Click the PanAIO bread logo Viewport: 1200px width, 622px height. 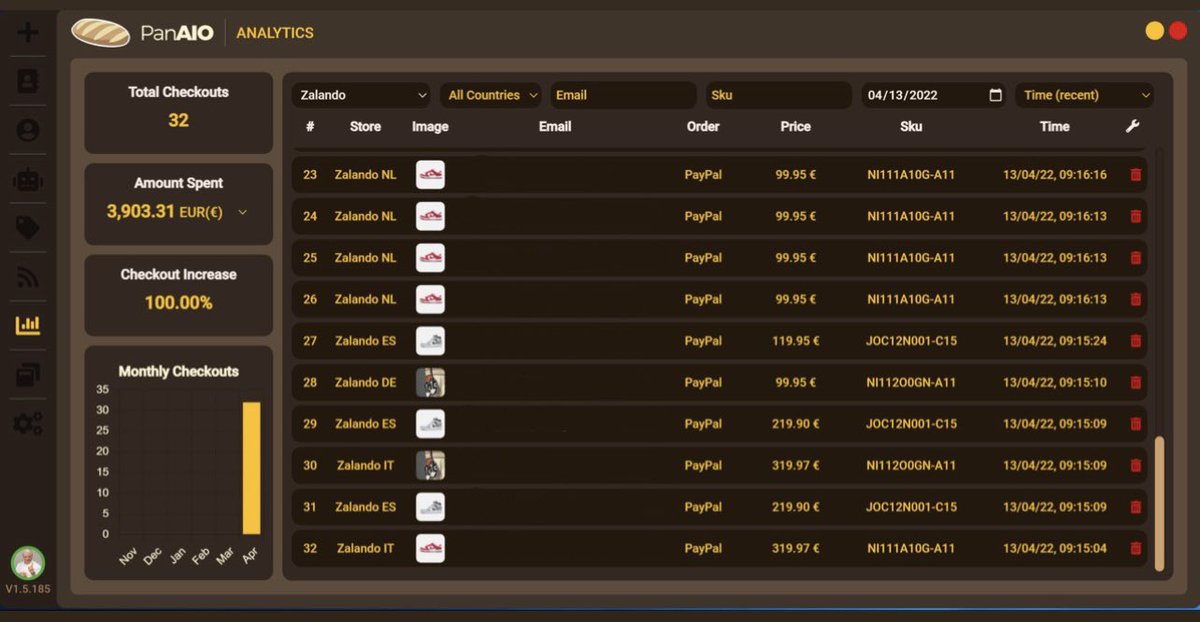(x=101, y=33)
